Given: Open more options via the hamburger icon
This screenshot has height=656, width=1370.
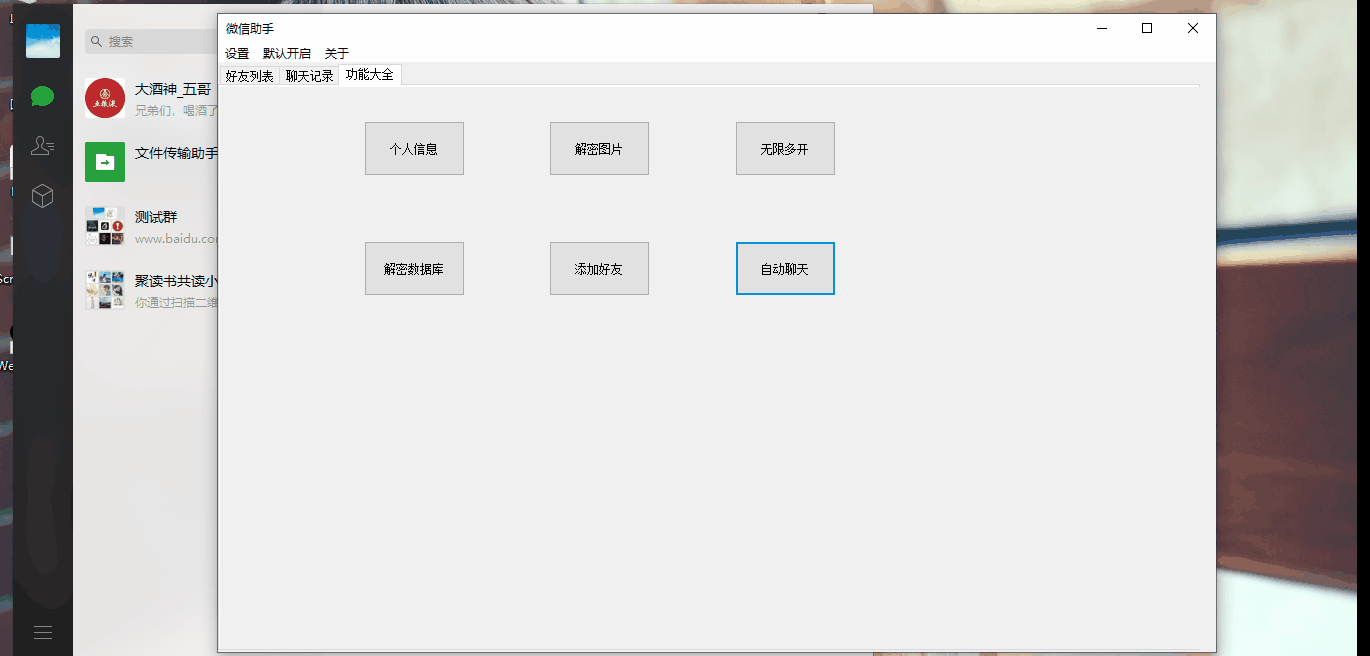Looking at the screenshot, I should pyautogui.click(x=42, y=631).
